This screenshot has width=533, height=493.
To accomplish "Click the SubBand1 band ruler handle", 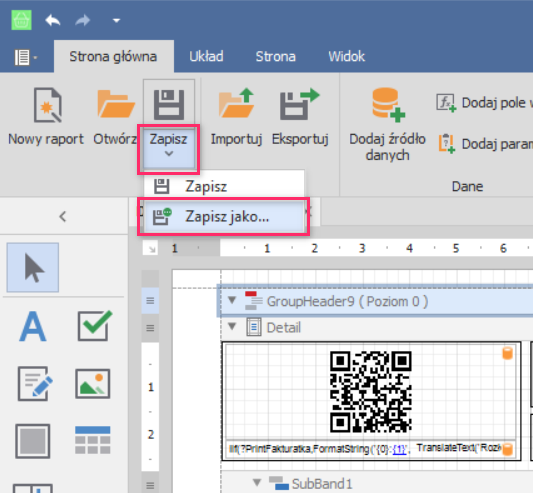I will (150, 485).
